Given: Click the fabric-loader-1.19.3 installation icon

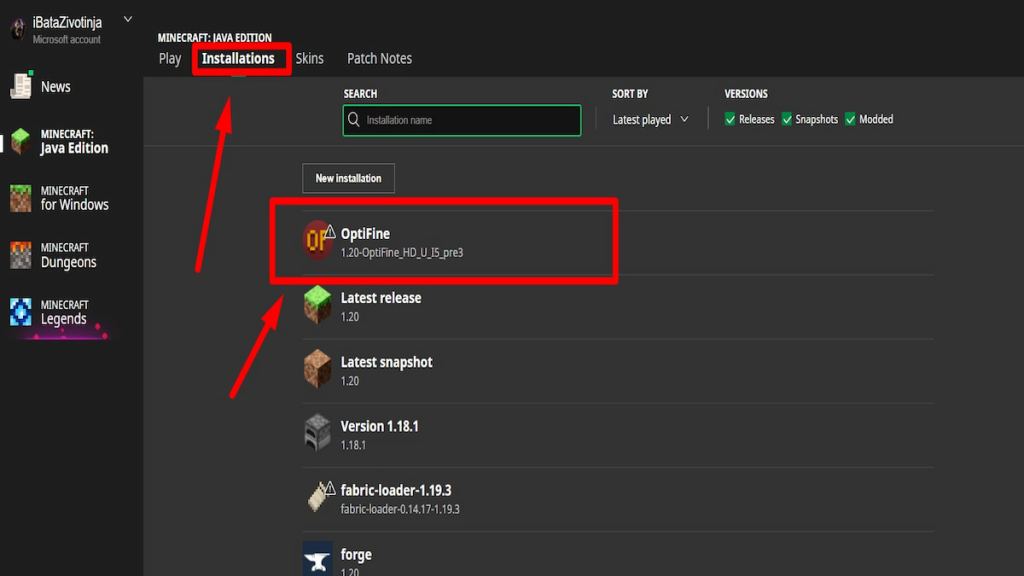Looking at the screenshot, I should pyautogui.click(x=319, y=496).
